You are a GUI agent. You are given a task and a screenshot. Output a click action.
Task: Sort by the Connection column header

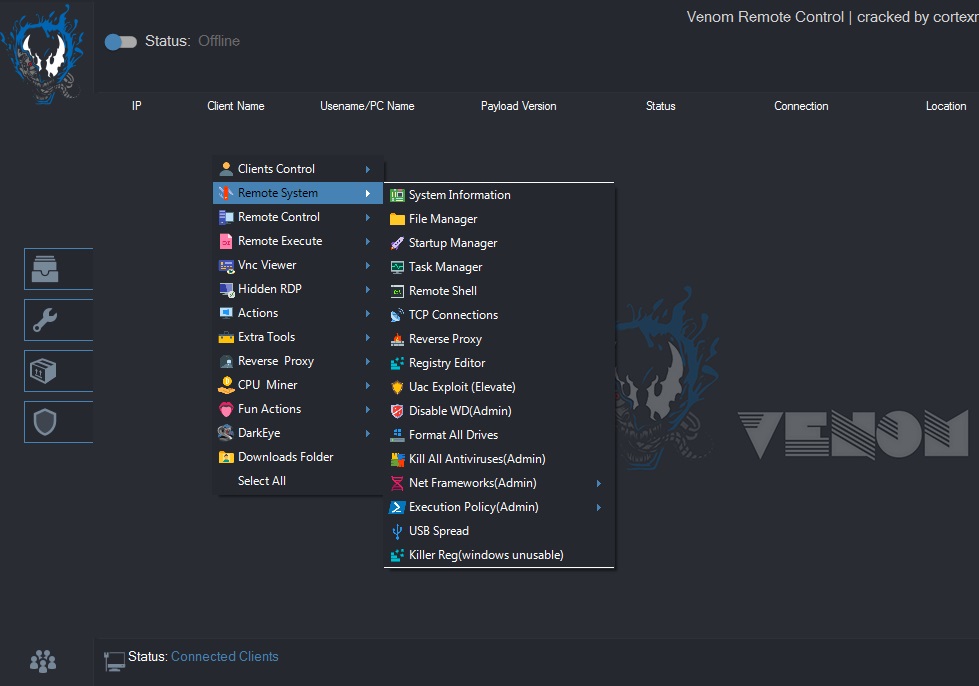point(801,106)
